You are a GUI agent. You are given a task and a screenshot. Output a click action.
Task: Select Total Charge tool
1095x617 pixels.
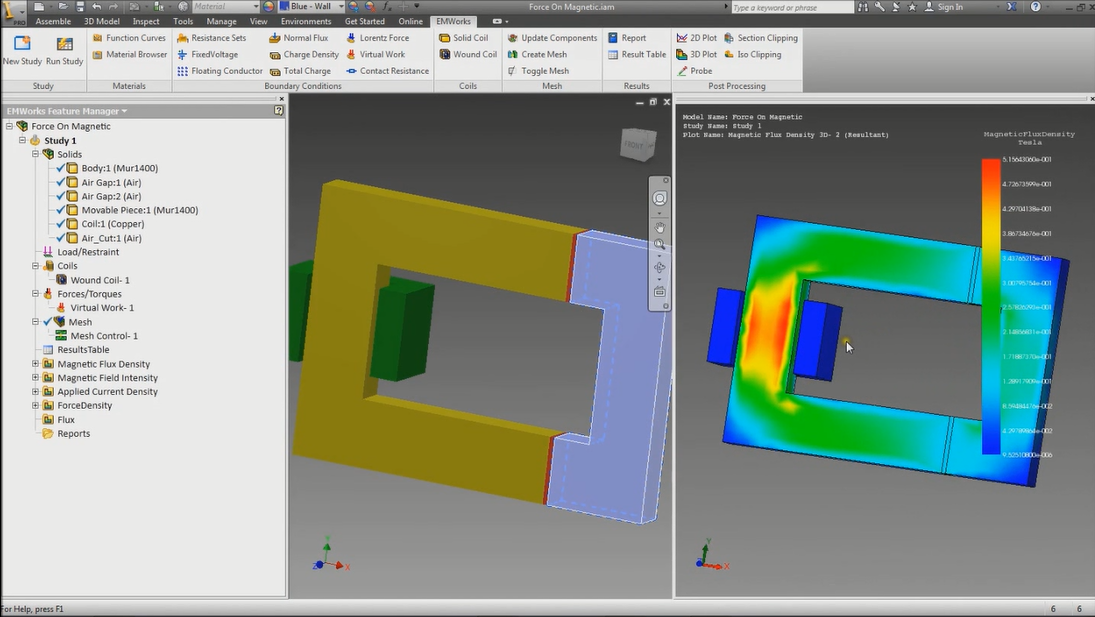(300, 71)
